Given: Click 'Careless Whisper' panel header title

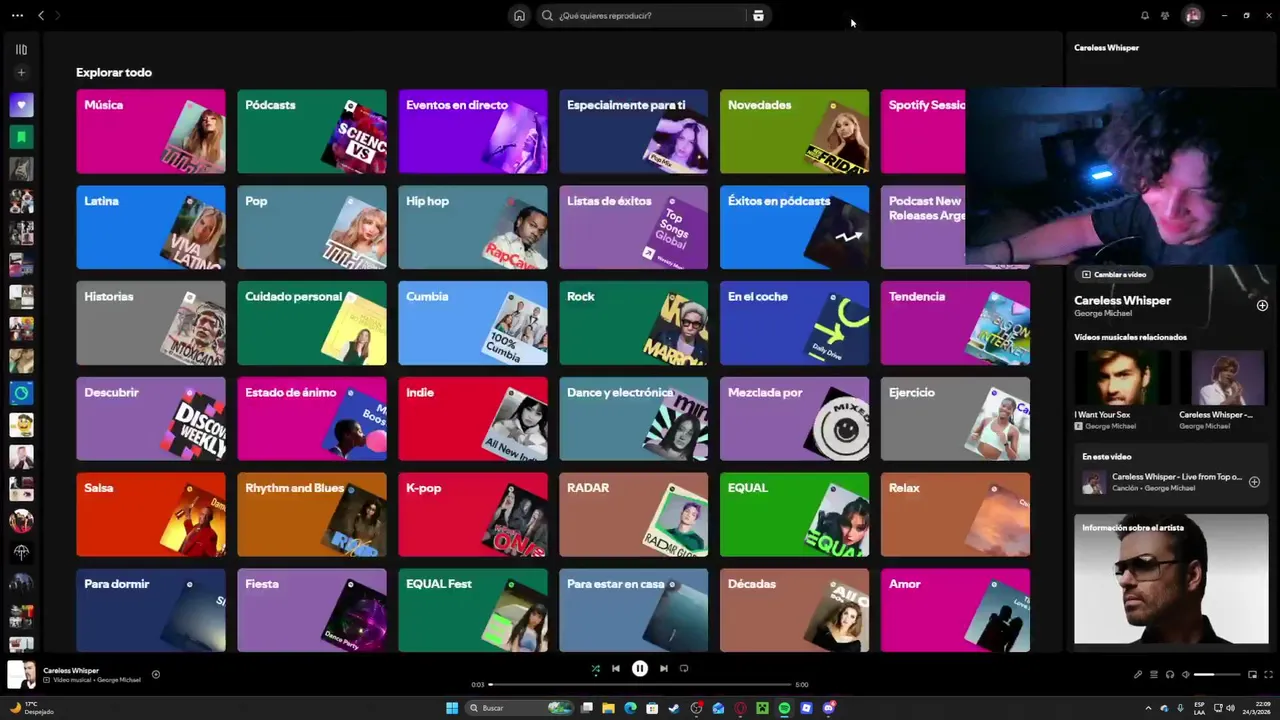Looking at the screenshot, I should (1106, 48).
